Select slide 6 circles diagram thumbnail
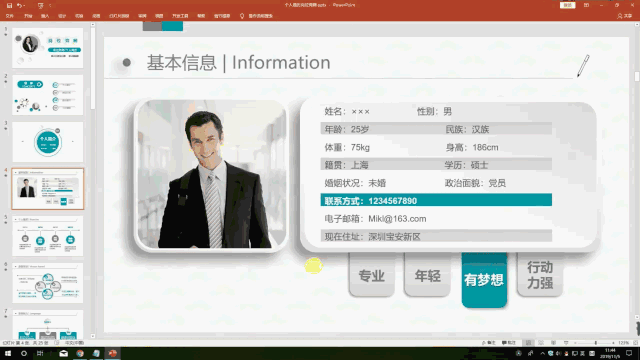640x360 pixels. point(48,283)
